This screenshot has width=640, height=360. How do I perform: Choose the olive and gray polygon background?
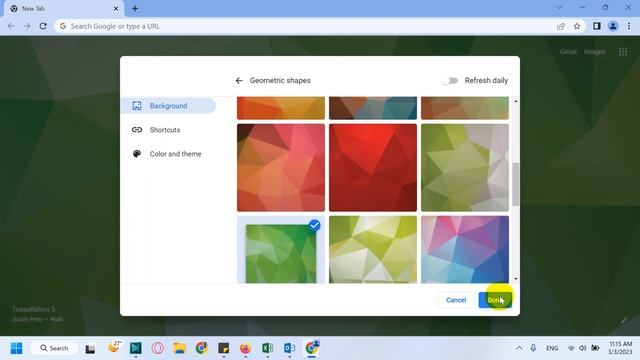(465, 168)
